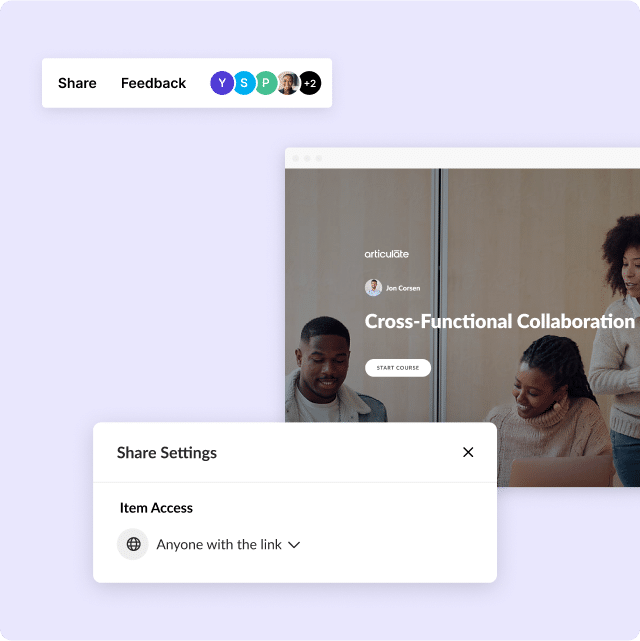Open the Share menu item

[x=77, y=83]
